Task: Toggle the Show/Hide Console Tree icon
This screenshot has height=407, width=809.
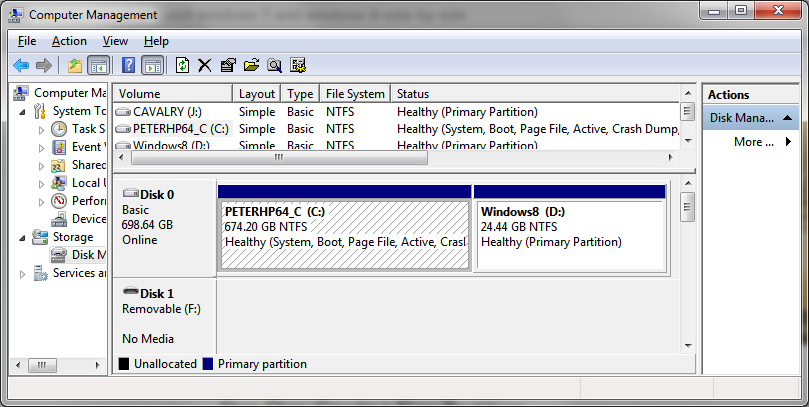Action: (99, 66)
